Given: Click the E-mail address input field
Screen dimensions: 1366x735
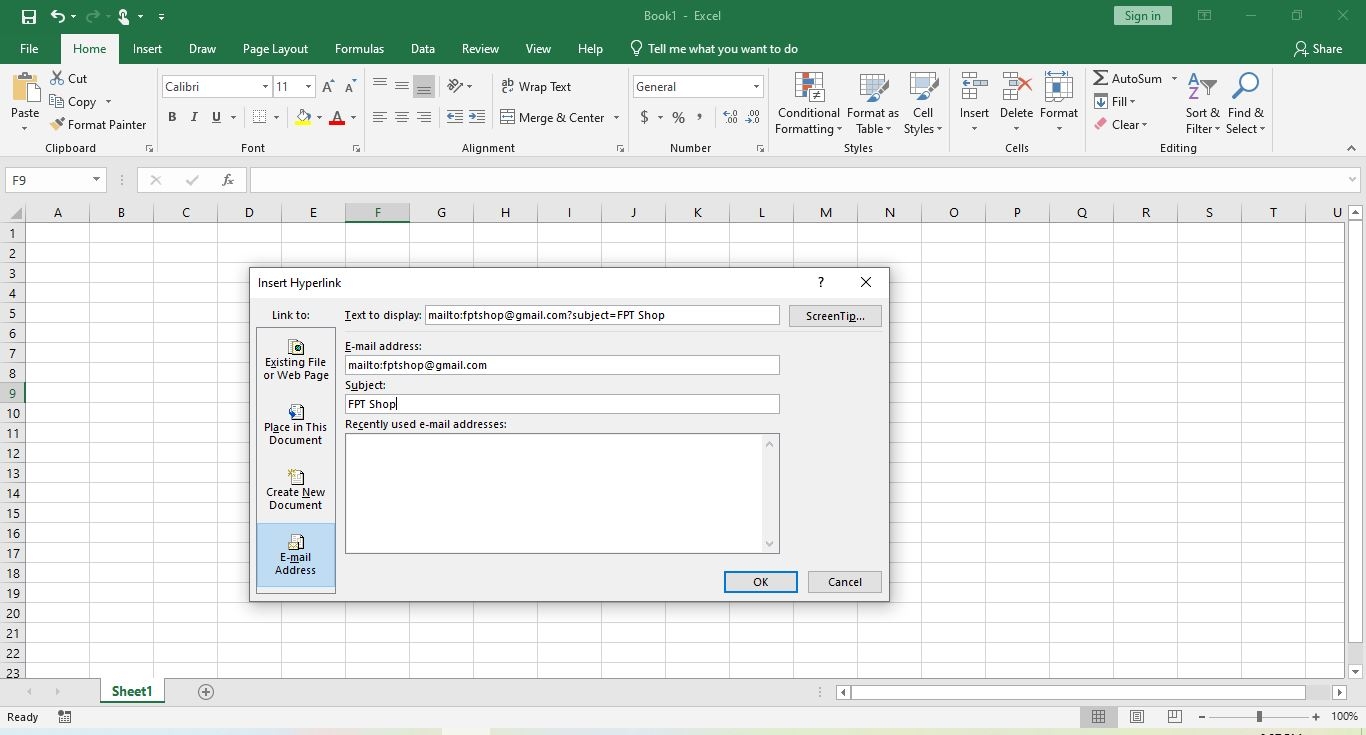Looking at the screenshot, I should click(x=562, y=365).
